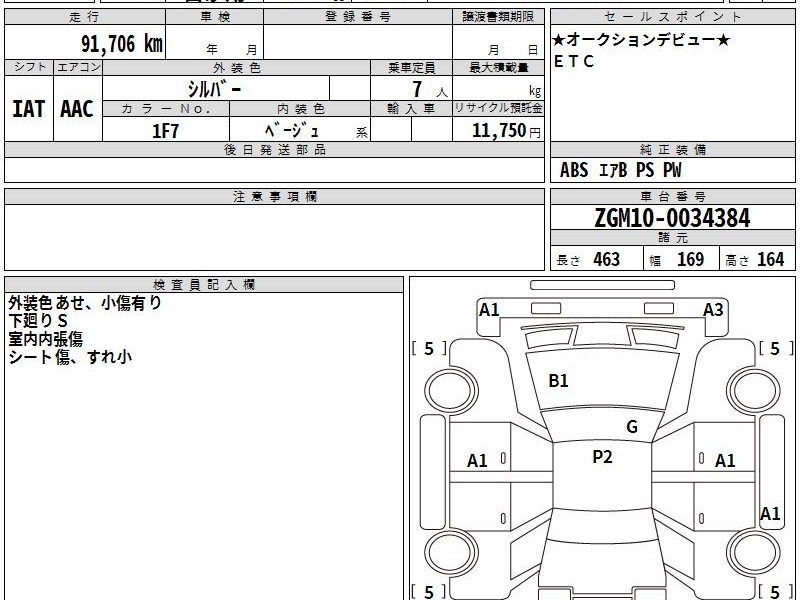Click the 車台番号 header
800x600 pixels.
(672, 196)
